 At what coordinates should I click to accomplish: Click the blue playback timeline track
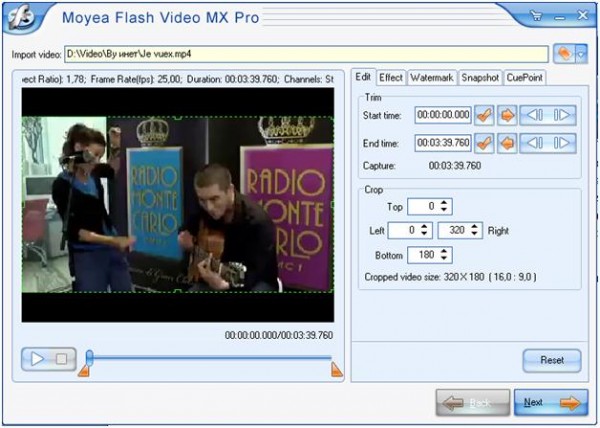point(212,358)
